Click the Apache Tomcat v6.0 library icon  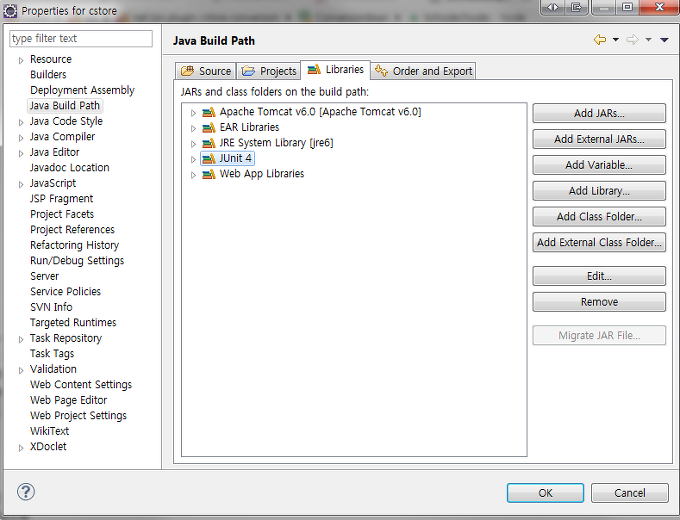click(209, 112)
